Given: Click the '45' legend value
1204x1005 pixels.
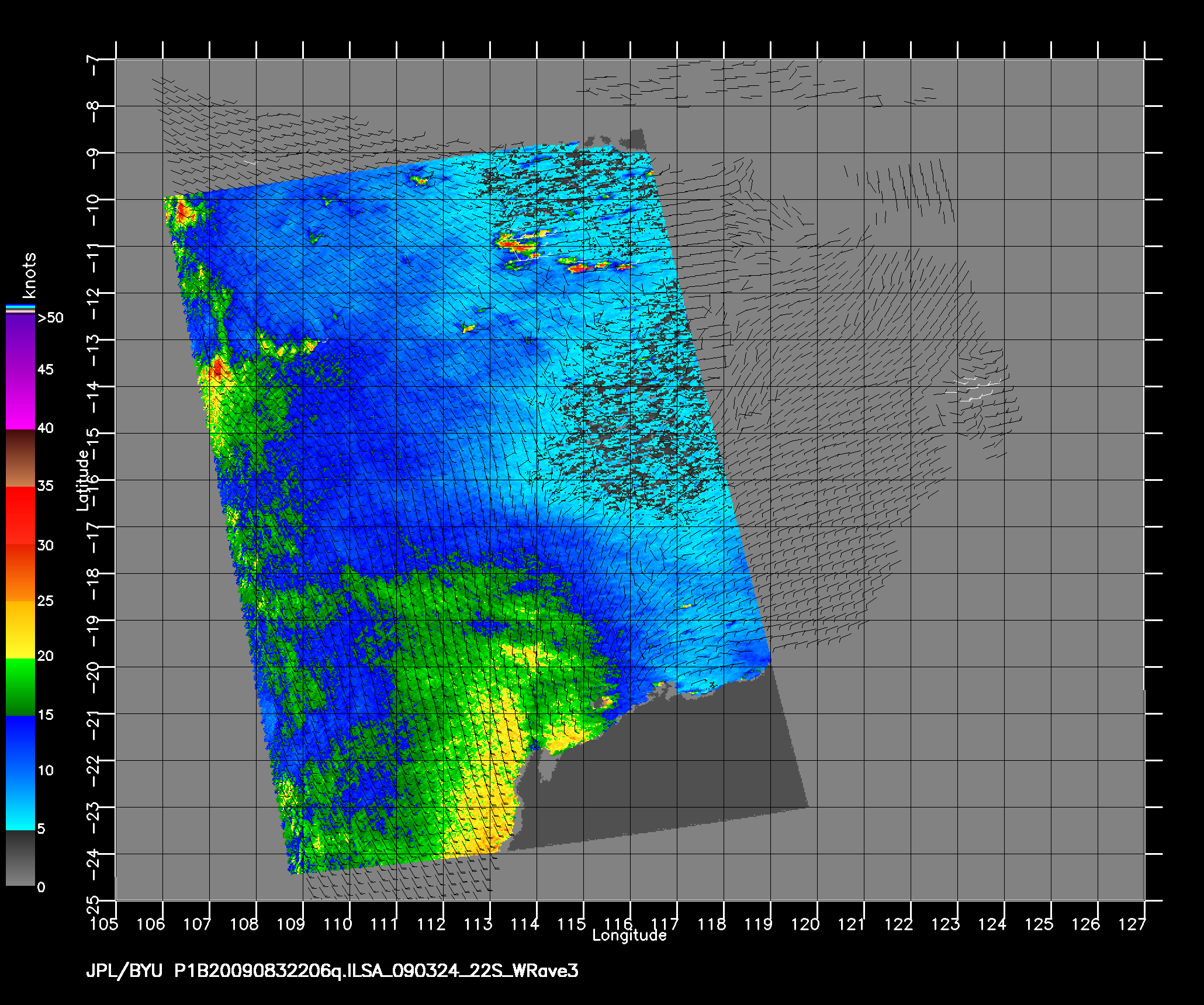Looking at the screenshot, I should (46, 369).
